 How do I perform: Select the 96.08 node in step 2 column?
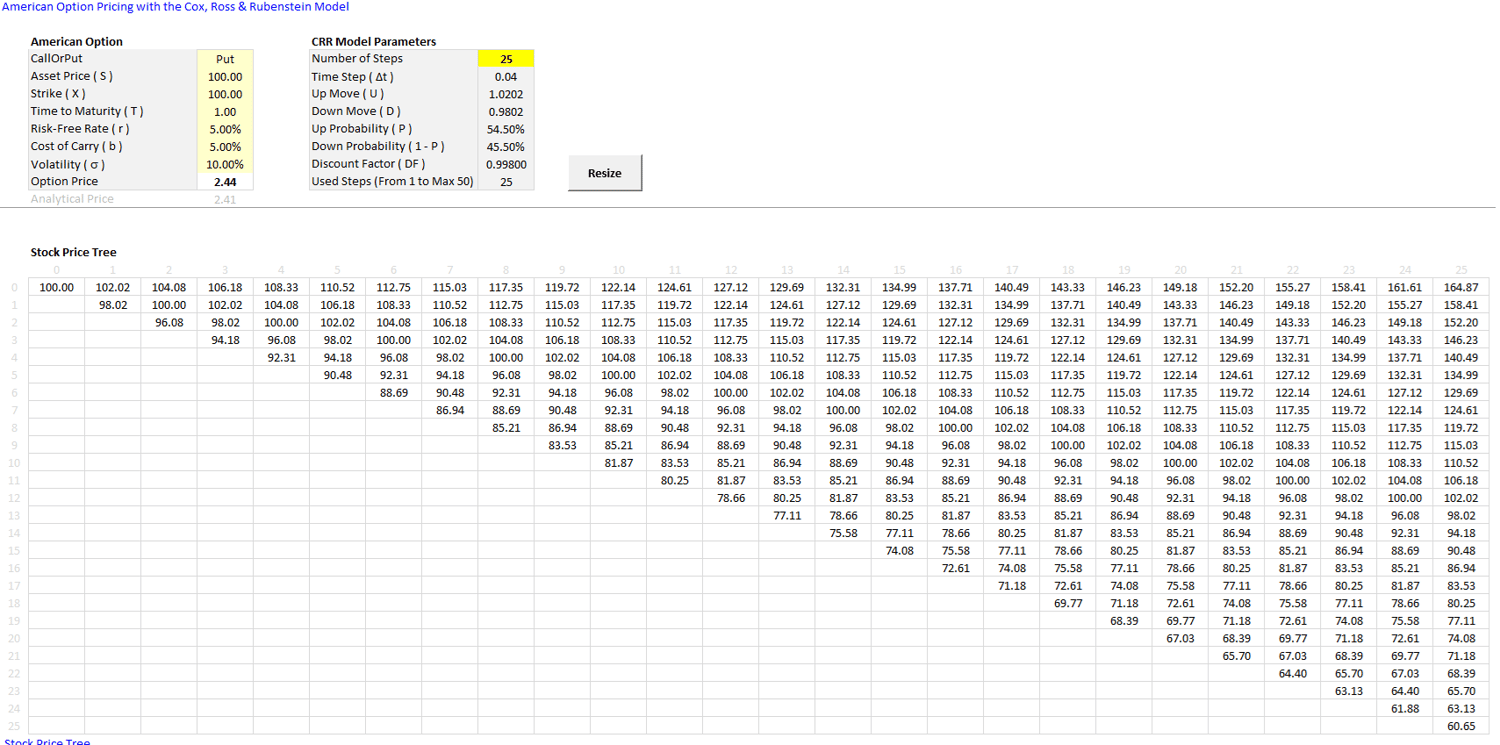coord(169,323)
